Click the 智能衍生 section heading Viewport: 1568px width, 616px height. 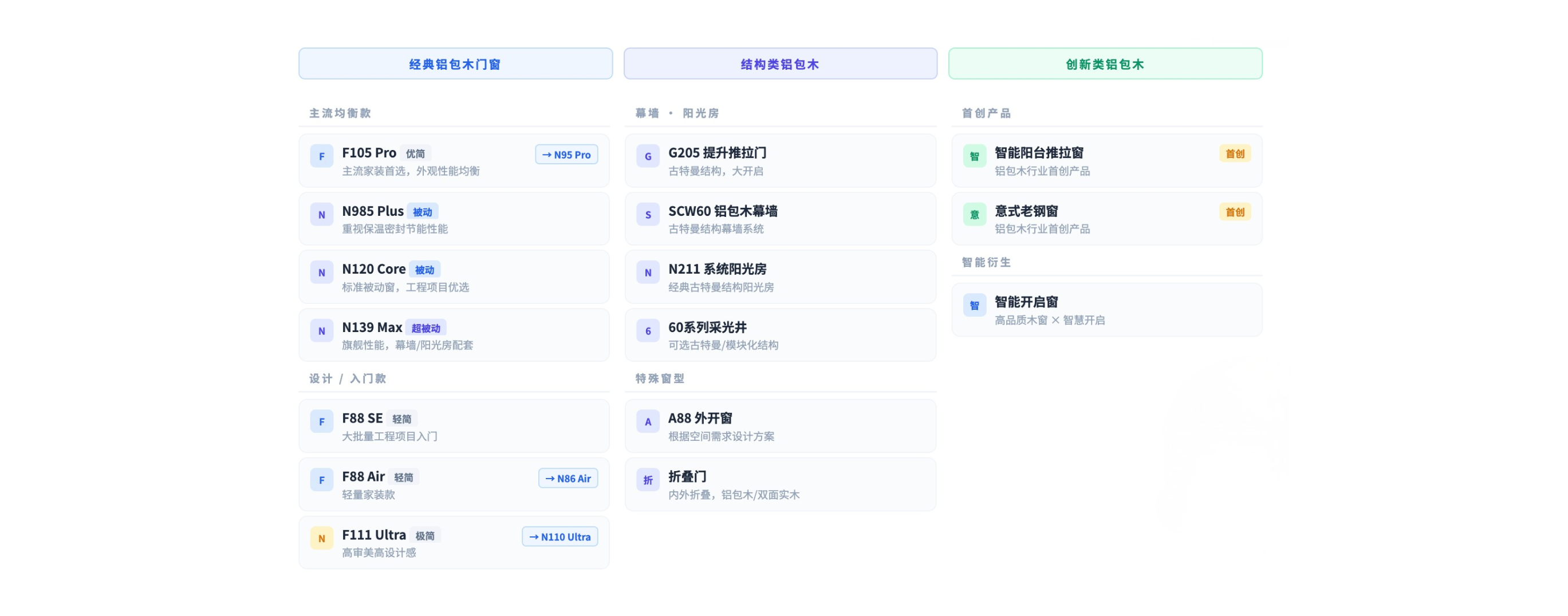(986, 262)
